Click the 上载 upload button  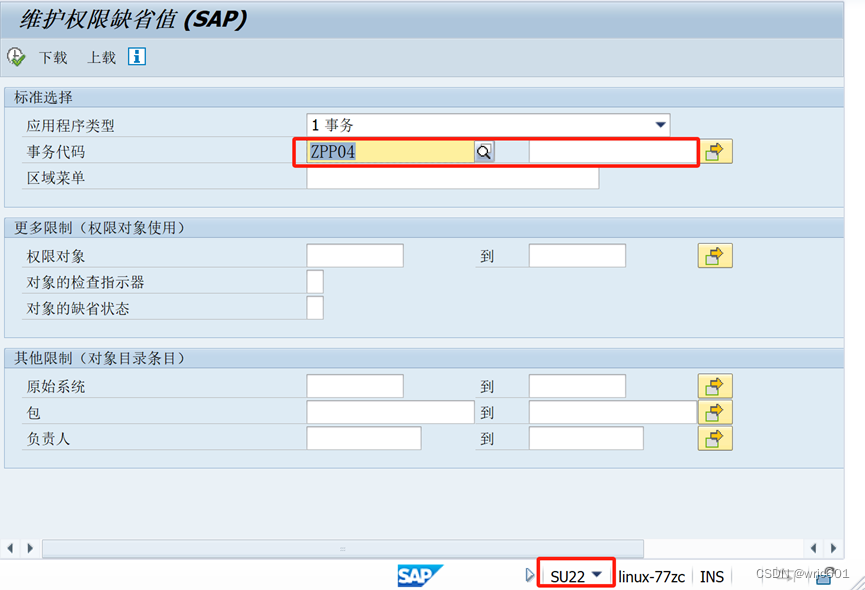[102, 57]
